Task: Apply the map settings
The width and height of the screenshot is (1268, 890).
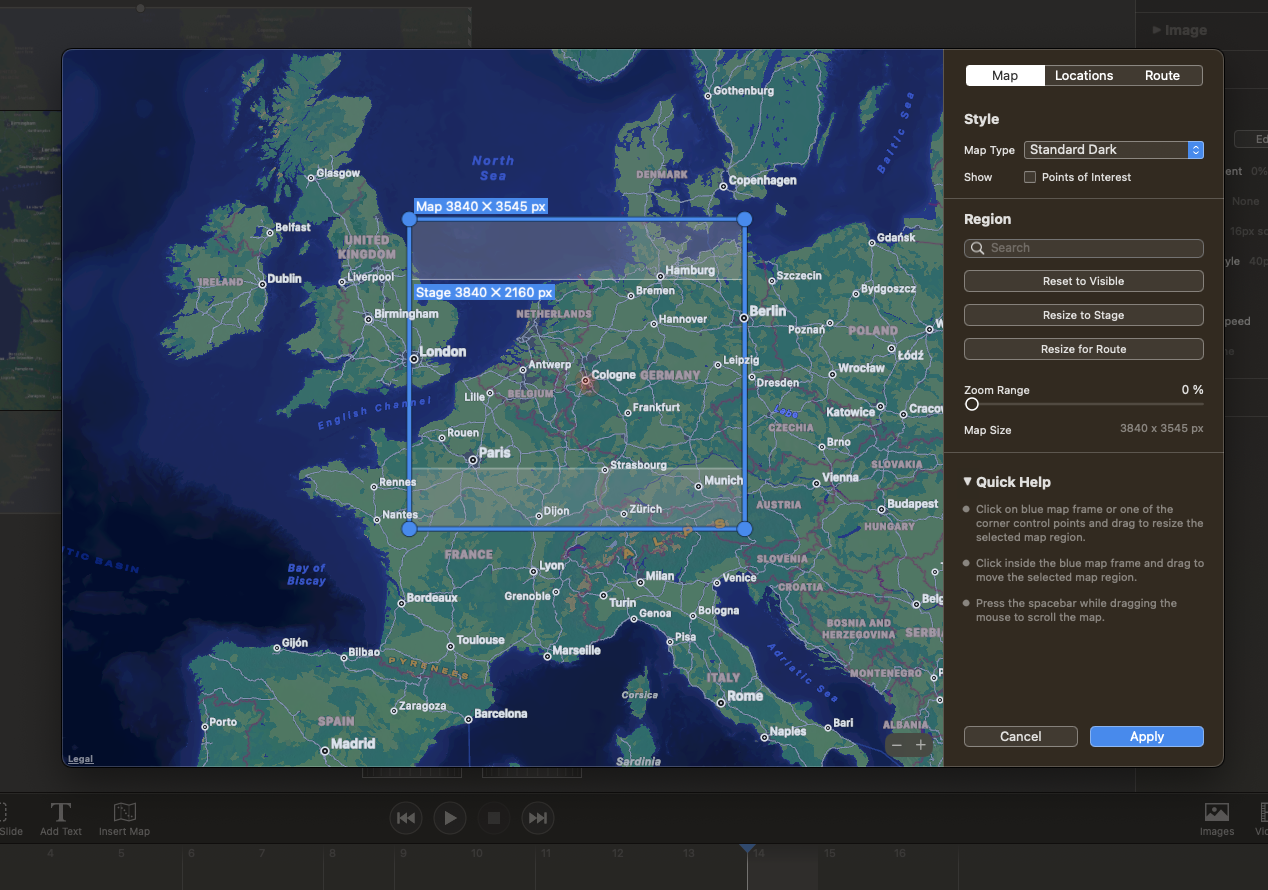Action: pyautogui.click(x=1146, y=736)
